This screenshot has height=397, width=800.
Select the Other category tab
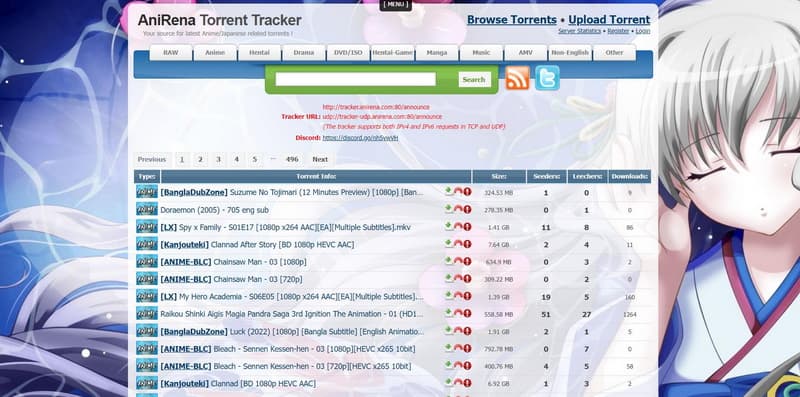[615, 53]
